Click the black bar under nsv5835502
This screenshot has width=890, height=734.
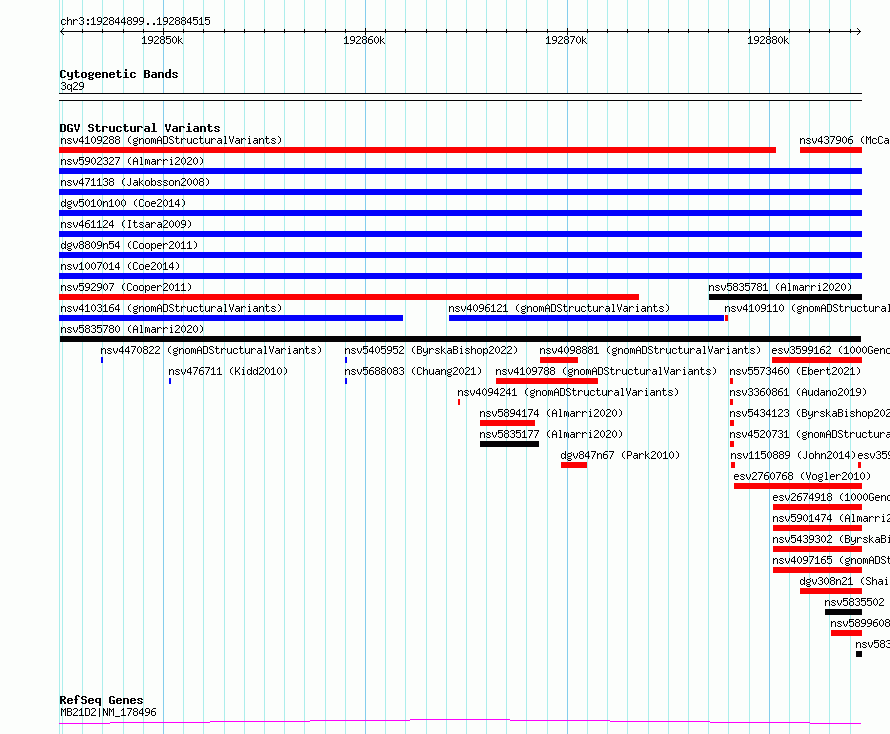coord(843,612)
